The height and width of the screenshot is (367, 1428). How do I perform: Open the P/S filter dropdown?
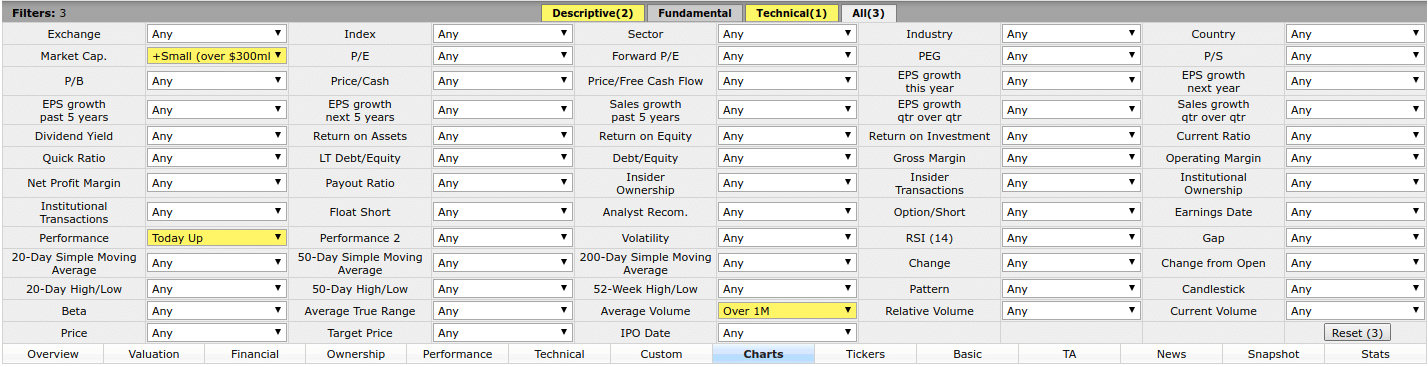[1355, 56]
